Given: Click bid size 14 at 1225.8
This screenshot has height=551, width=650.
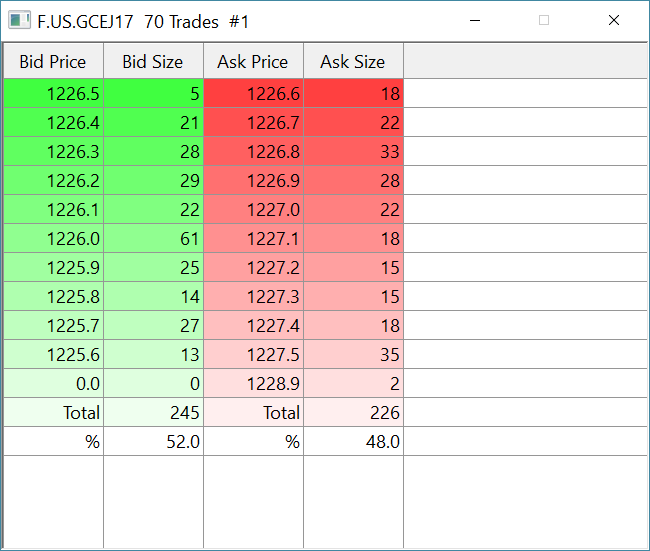Looking at the screenshot, I should point(153,296).
